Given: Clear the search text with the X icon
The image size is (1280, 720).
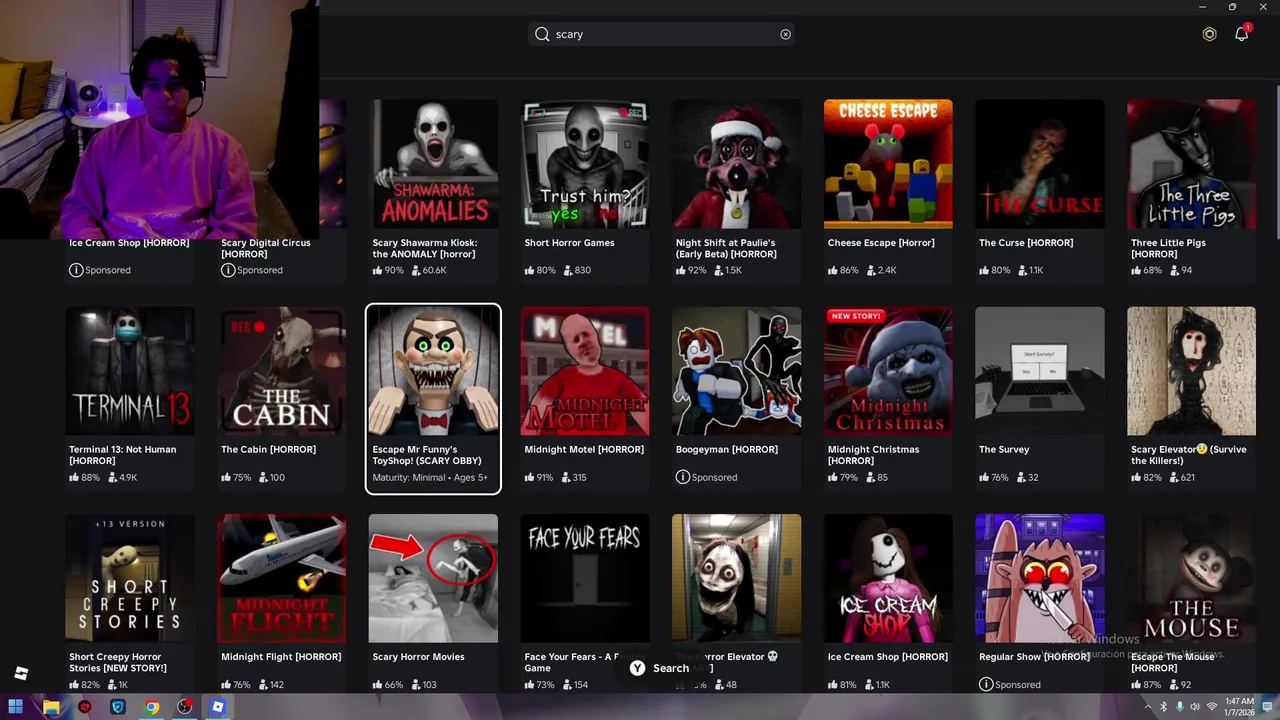Looking at the screenshot, I should tap(785, 34).
